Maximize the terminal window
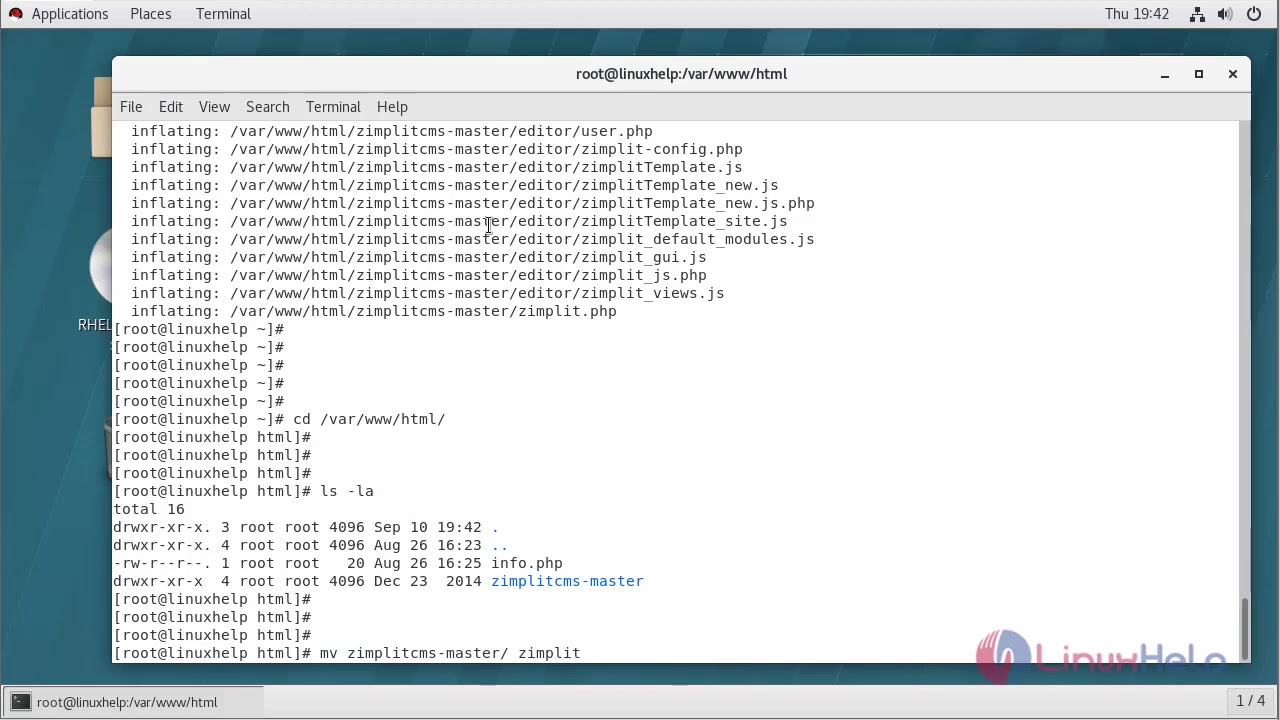The width and height of the screenshot is (1280, 720). (x=1199, y=74)
